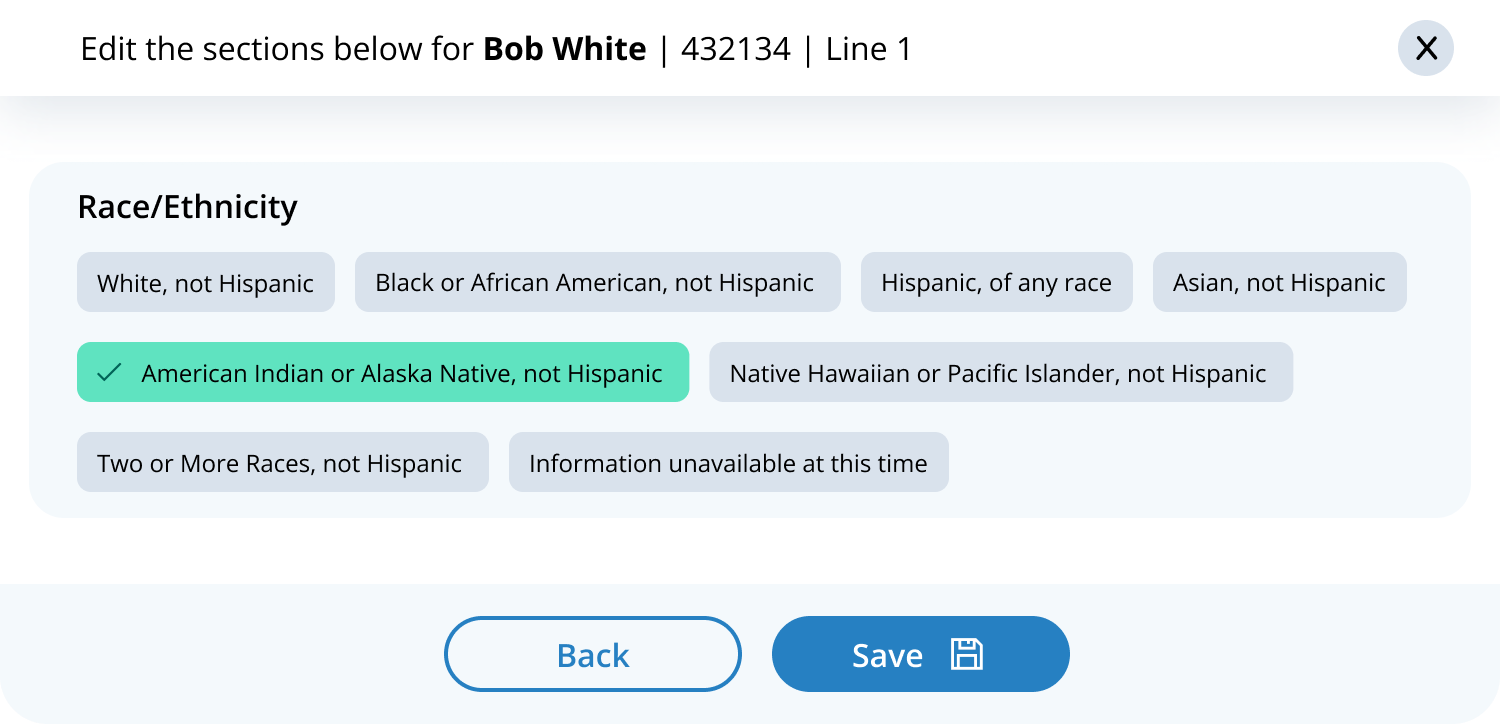The width and height of the screenshot is (1500, 724).
Task: Click the Race/Ethnicity section heading
Action: [x=187, y=207]
